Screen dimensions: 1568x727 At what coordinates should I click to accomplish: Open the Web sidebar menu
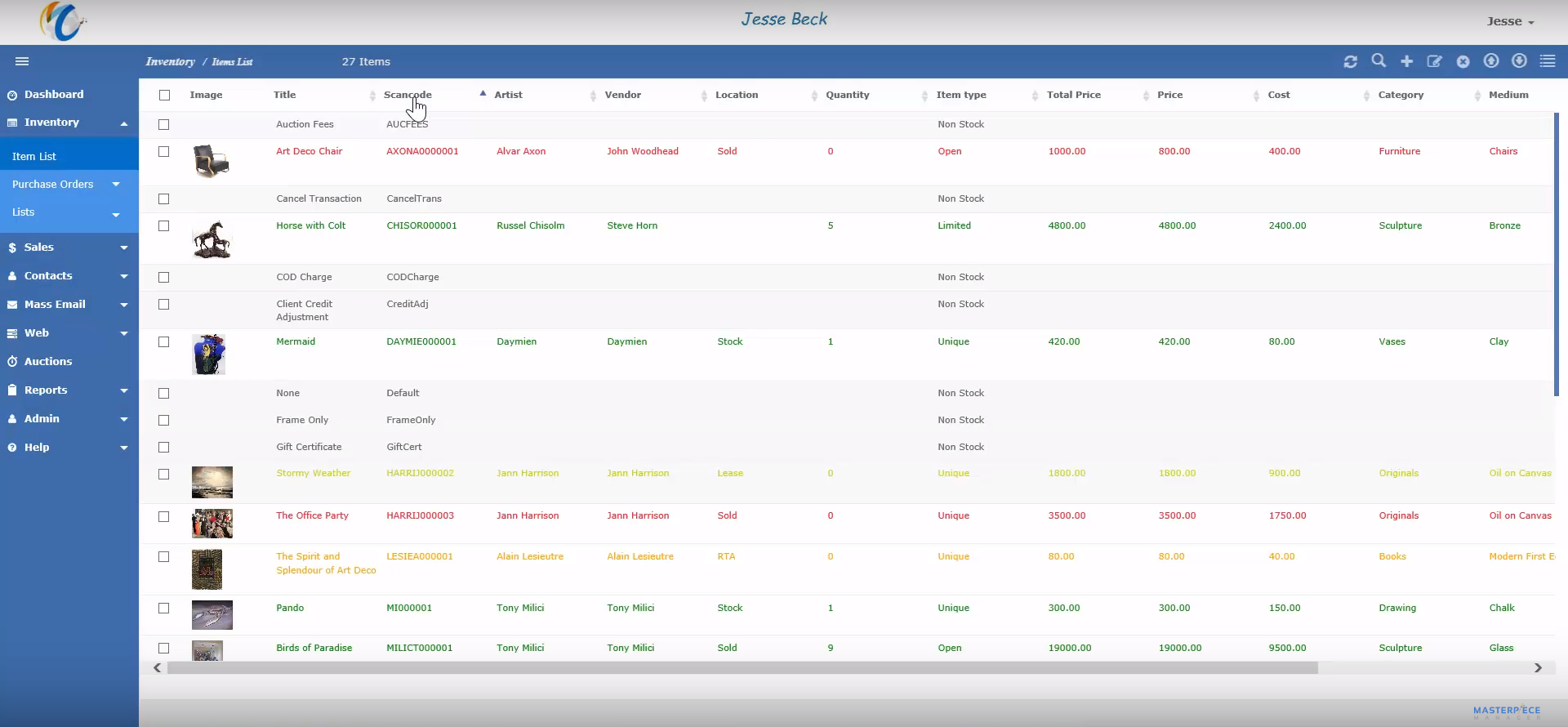pyautogui.click(x=37, y=333)
